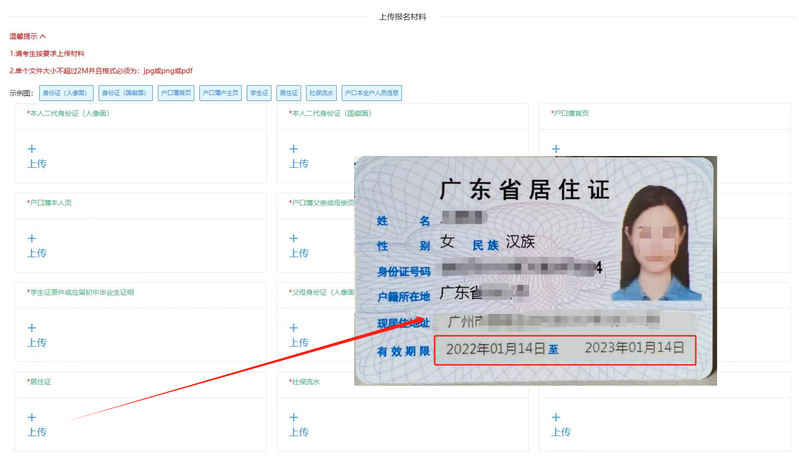The height and width of the screenshot is (470, 799).
Task: Click plus icon under 学生证原件或应届初中毕业生证明
Action: pyautogui.click(x=31, y=328)
